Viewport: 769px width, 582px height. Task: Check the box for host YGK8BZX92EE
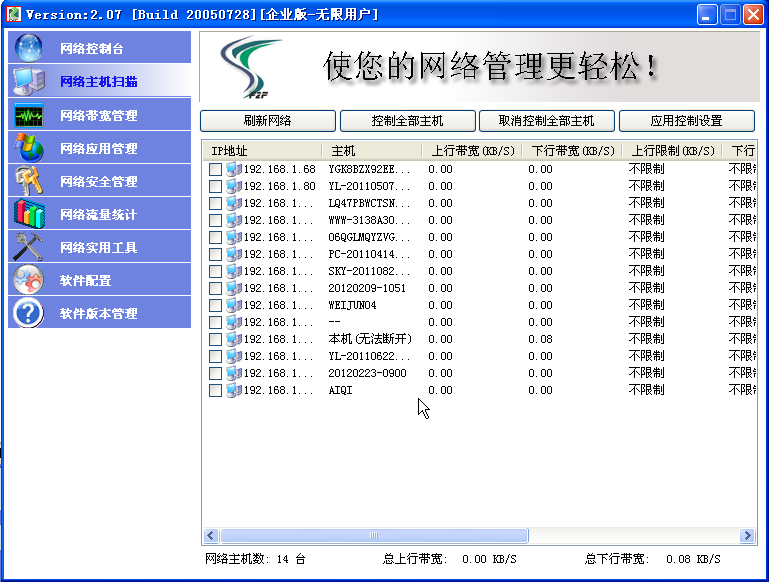(215, 170)
